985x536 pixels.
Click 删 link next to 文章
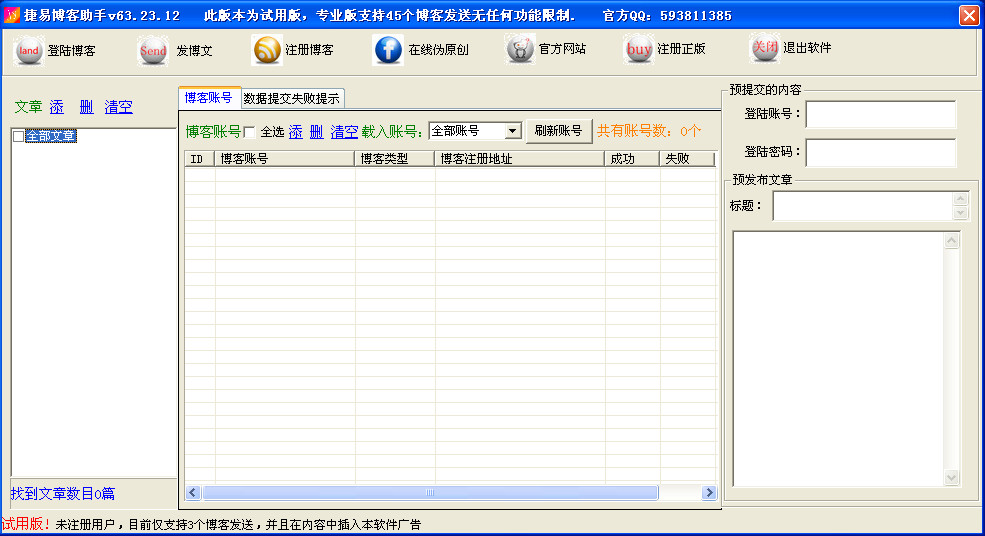point(86,107)
